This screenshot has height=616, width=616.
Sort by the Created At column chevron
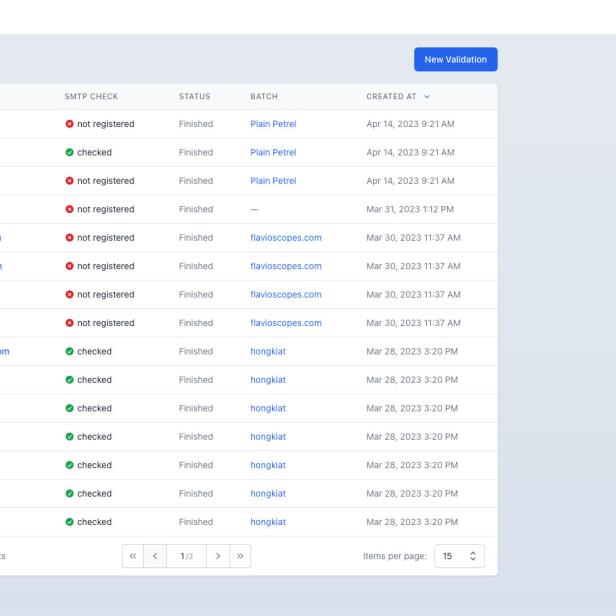(x=427, y=97)
